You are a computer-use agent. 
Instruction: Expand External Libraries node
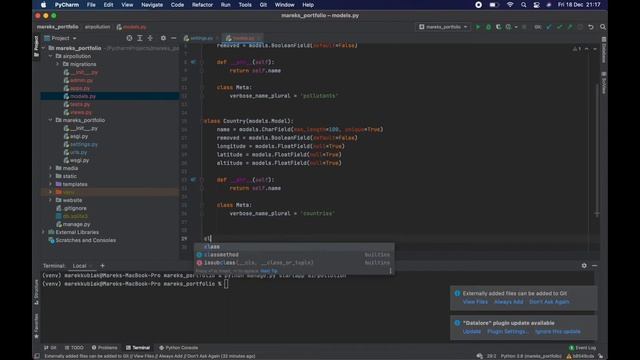coord(44,232)
